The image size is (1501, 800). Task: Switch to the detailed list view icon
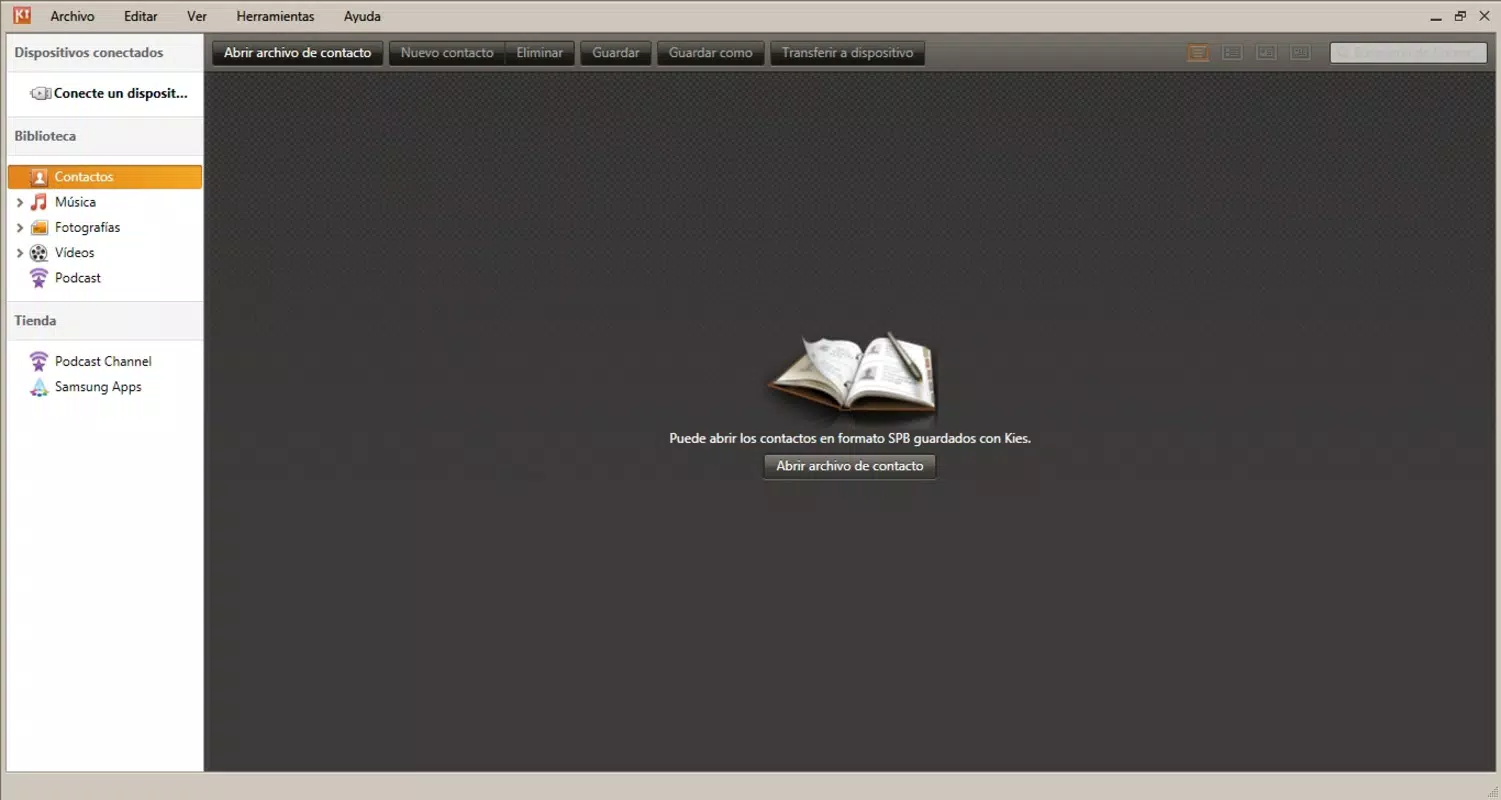pos(1232,53)
